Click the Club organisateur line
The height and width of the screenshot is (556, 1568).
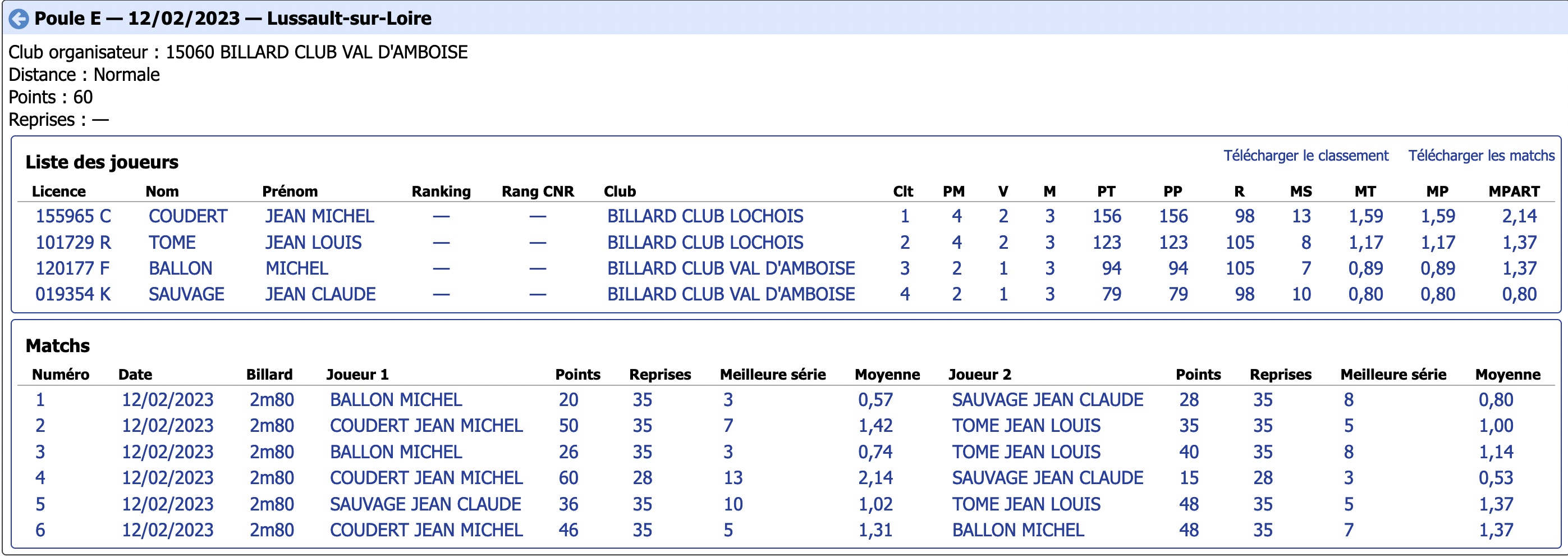pyautogui.click(x=238, y=52)
